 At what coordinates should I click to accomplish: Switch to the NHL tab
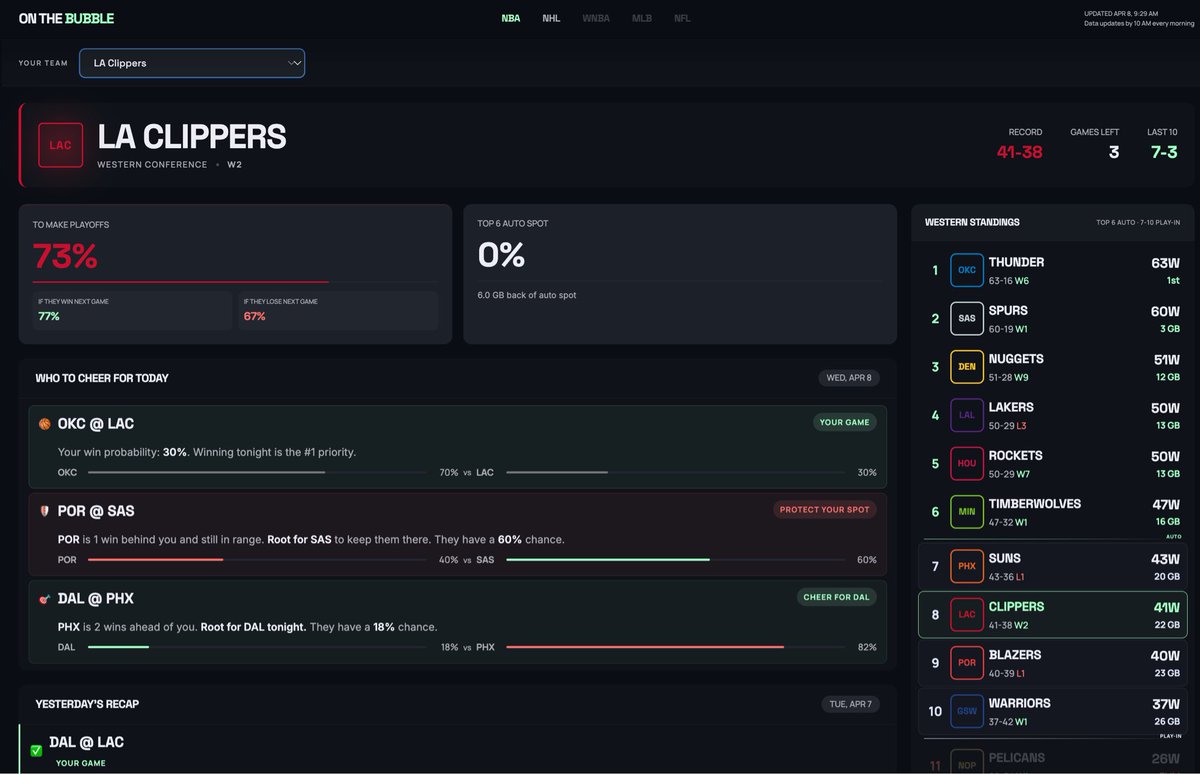[551, 18]
